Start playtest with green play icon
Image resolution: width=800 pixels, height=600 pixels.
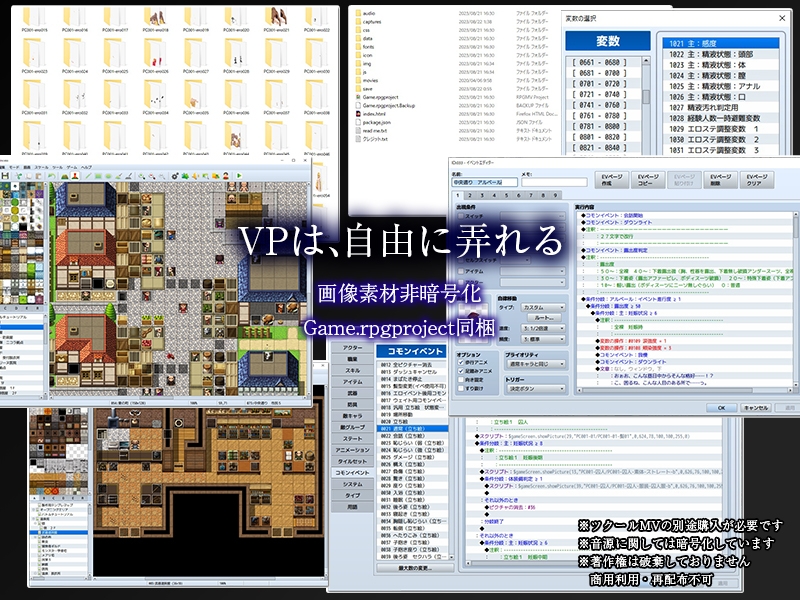(x=239, y=175)
